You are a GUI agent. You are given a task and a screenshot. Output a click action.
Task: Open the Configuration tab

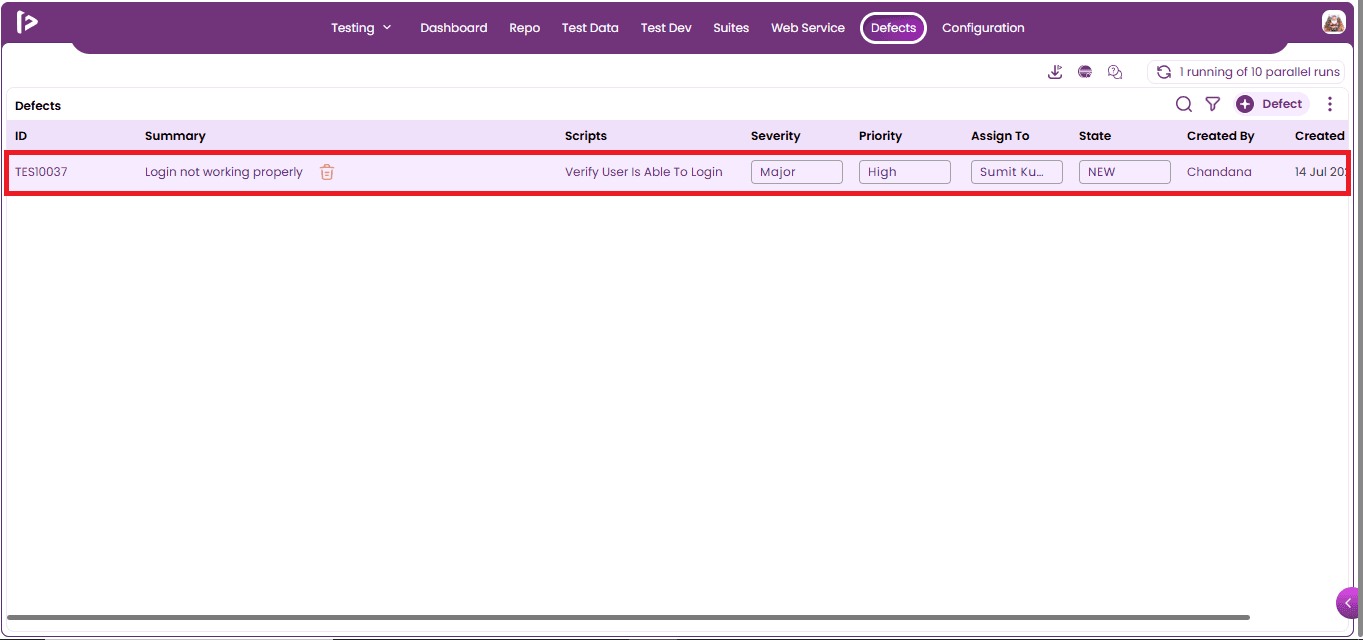click(983, 28)
